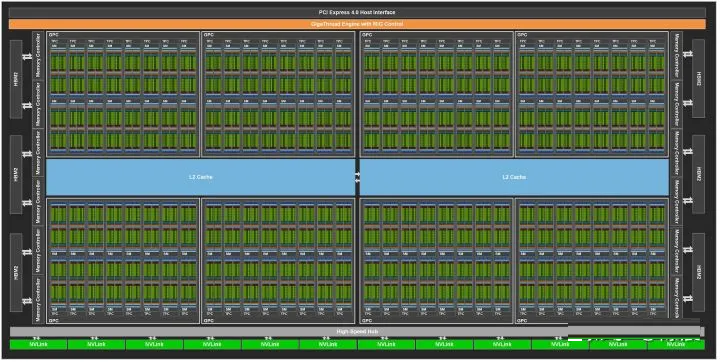Screen dimensions: 720x362
Task: Select the orange GigaThread Engine with MIG Control bar
Action: (357, 24)
